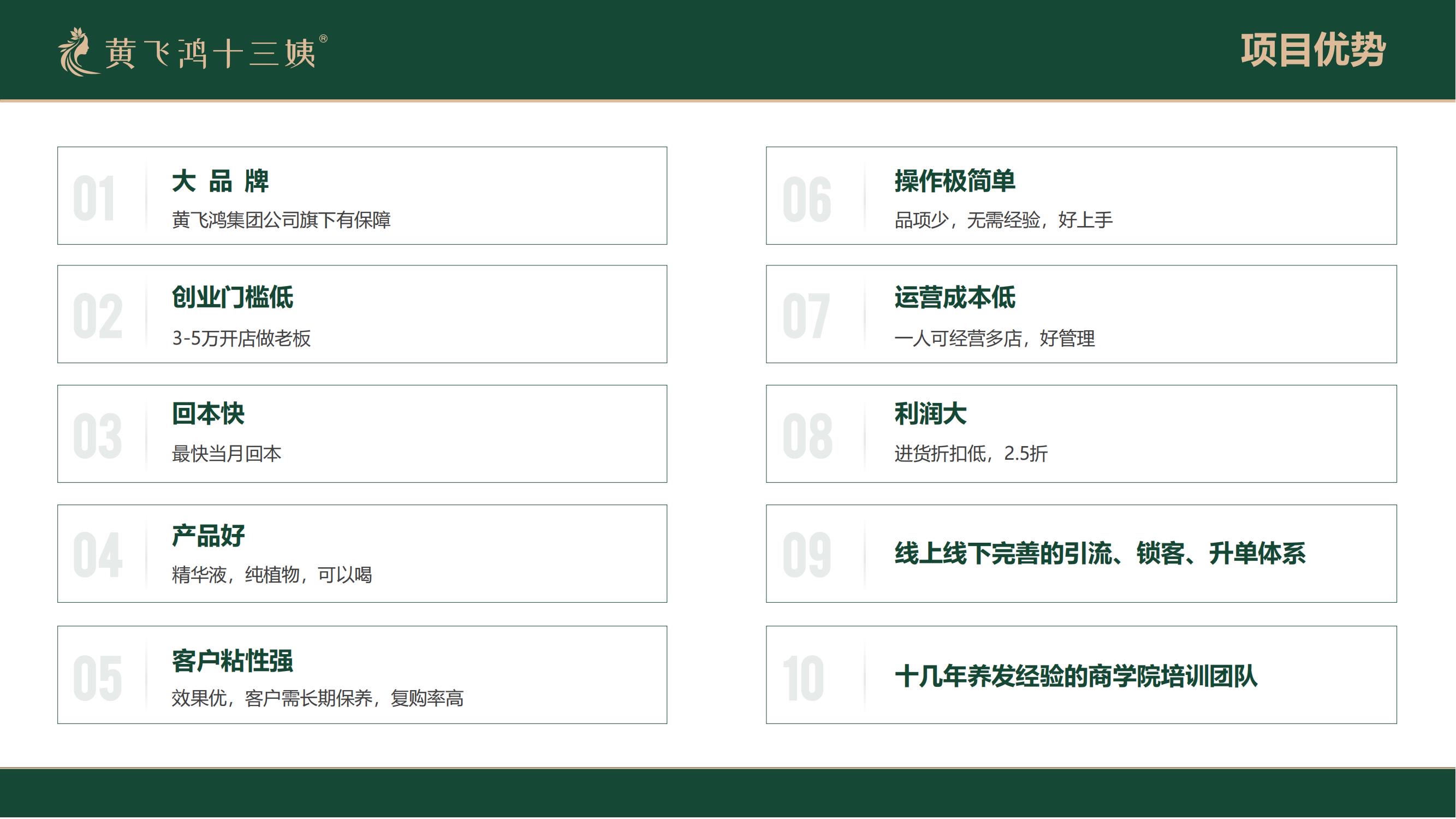This screenshot has height=819, width=1456.
Task: Click the 创业门槛低 heading
Action: point(233,298)
